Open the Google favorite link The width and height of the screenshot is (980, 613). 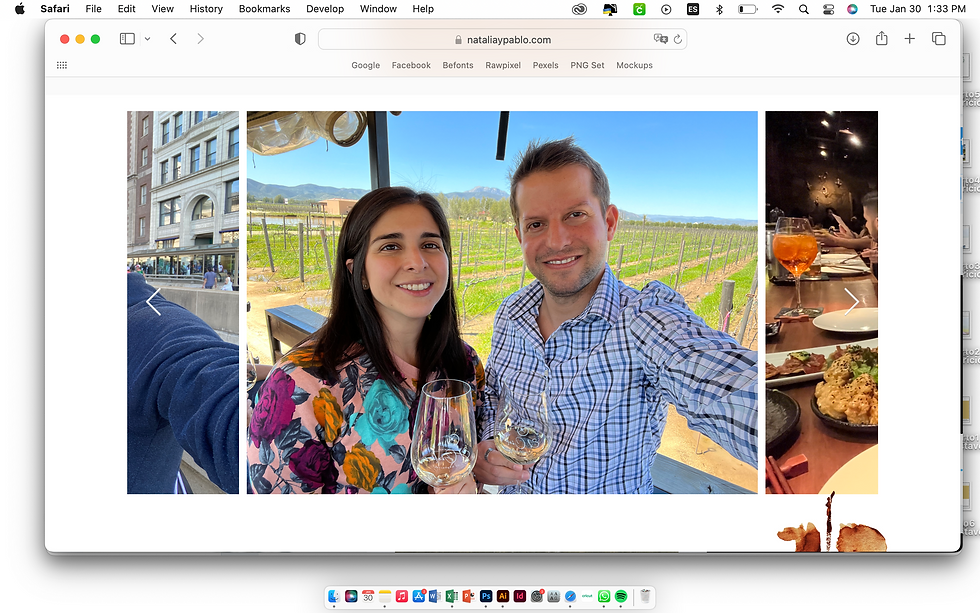point(366,65)
